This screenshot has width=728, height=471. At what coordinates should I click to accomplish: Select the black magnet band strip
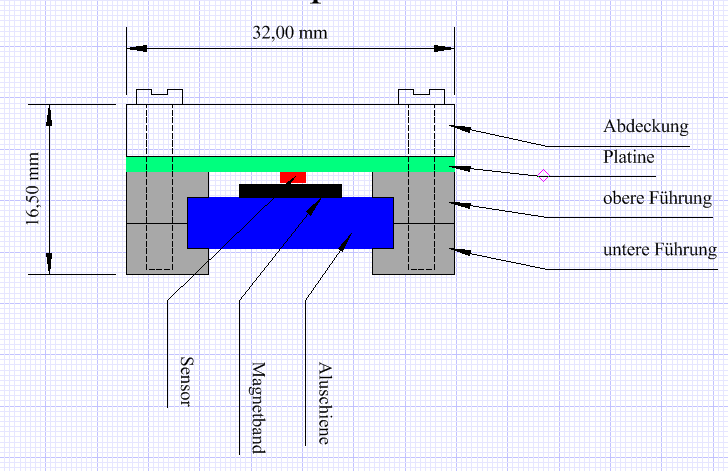(x=290, y=190)
